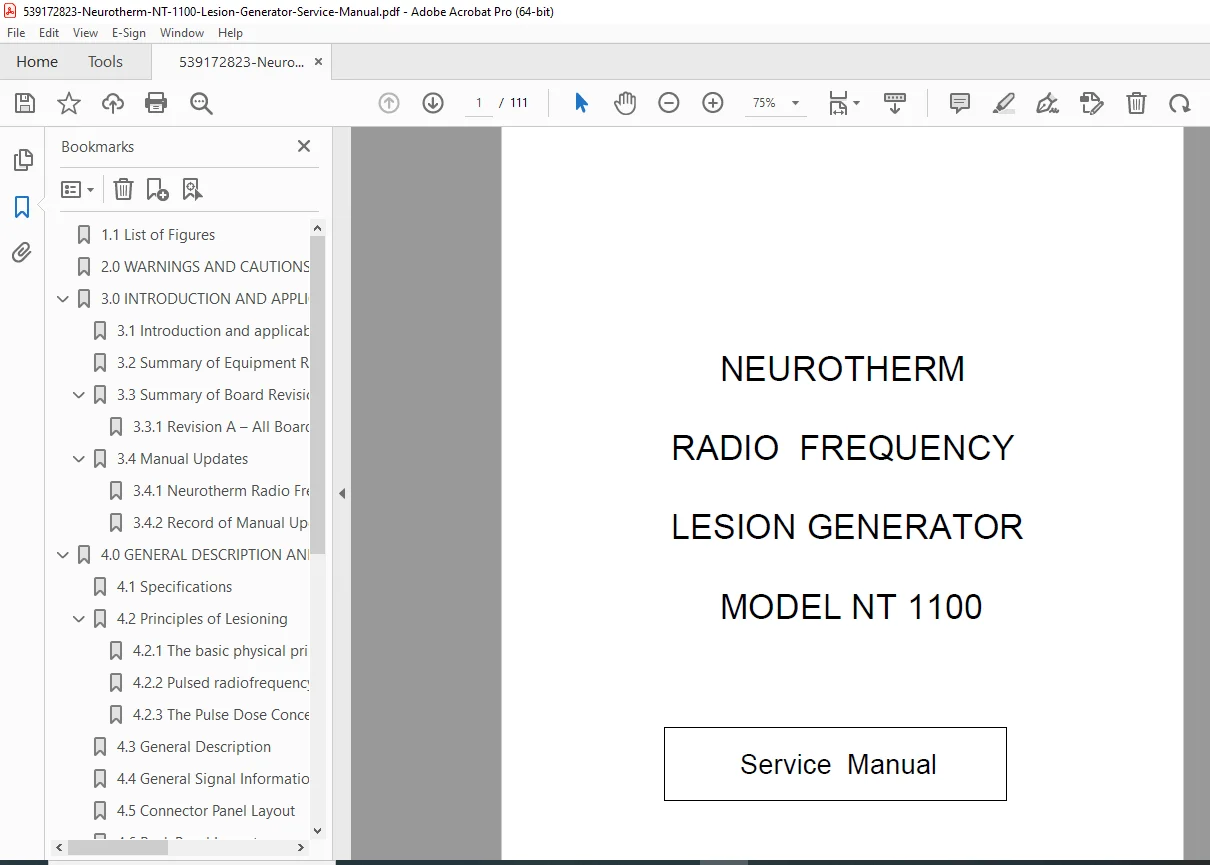Add new bookmark icon
Viewport: 1210px width, 865px height.
157,189
